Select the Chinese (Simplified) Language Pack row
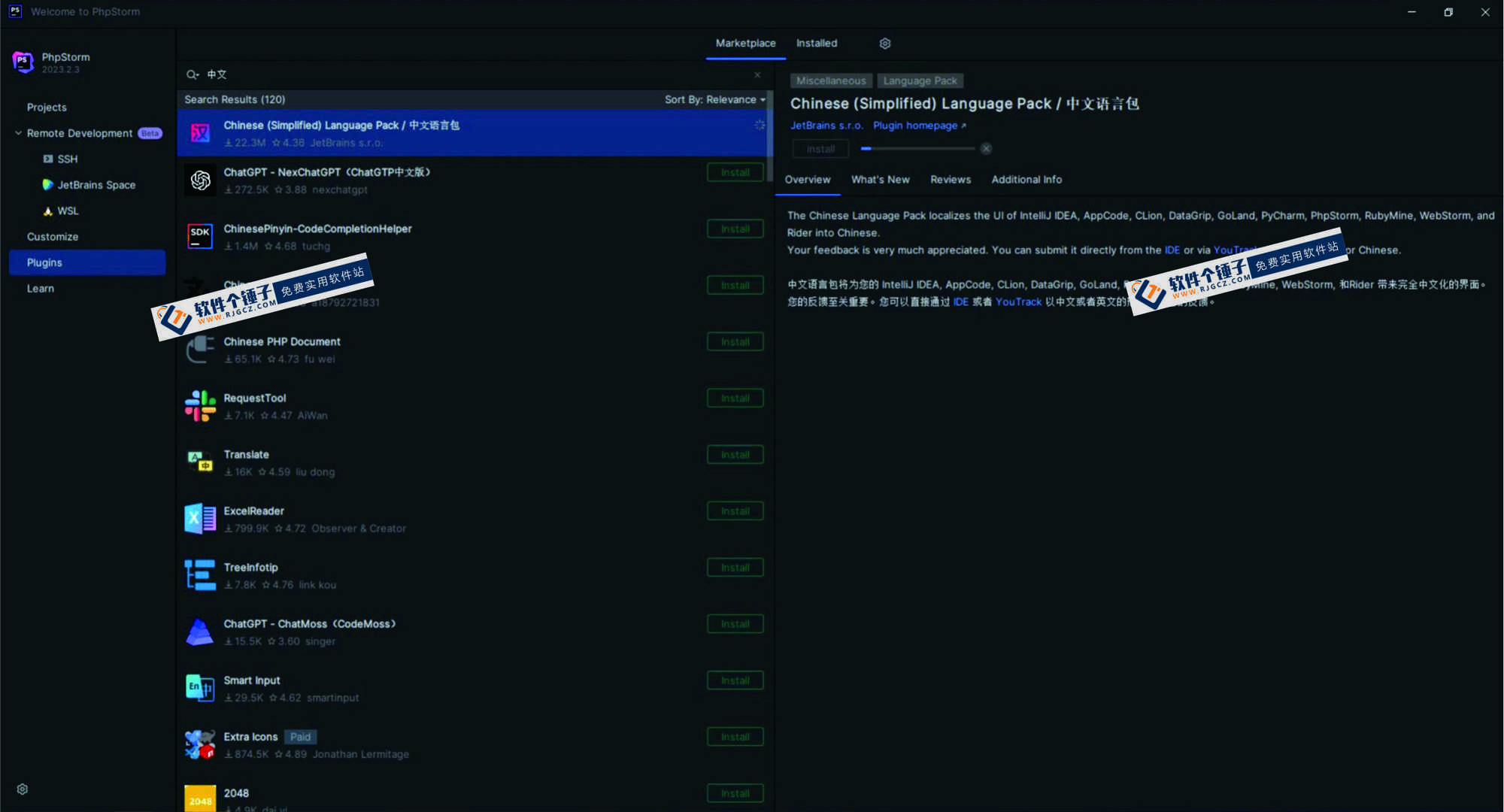Image resolution: width=1504 pixels, height=812 pixels. click(472, 133)
